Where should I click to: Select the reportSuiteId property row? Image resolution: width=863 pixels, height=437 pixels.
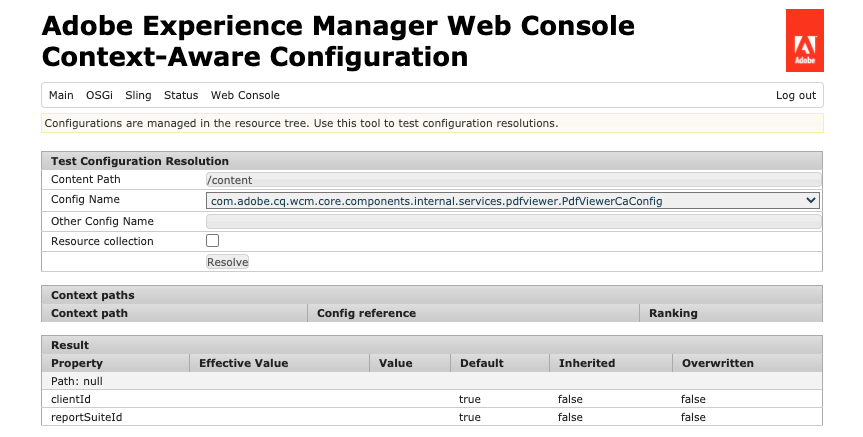point(87,417)
